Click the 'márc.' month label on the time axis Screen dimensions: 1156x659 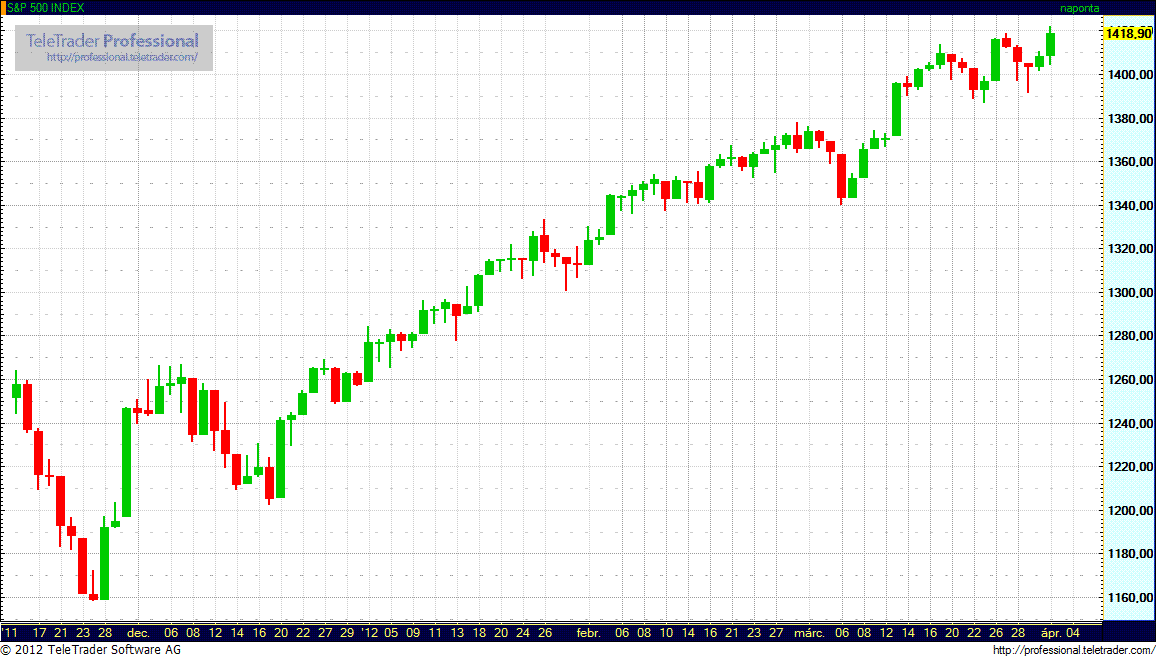click(x=808, y=633)
